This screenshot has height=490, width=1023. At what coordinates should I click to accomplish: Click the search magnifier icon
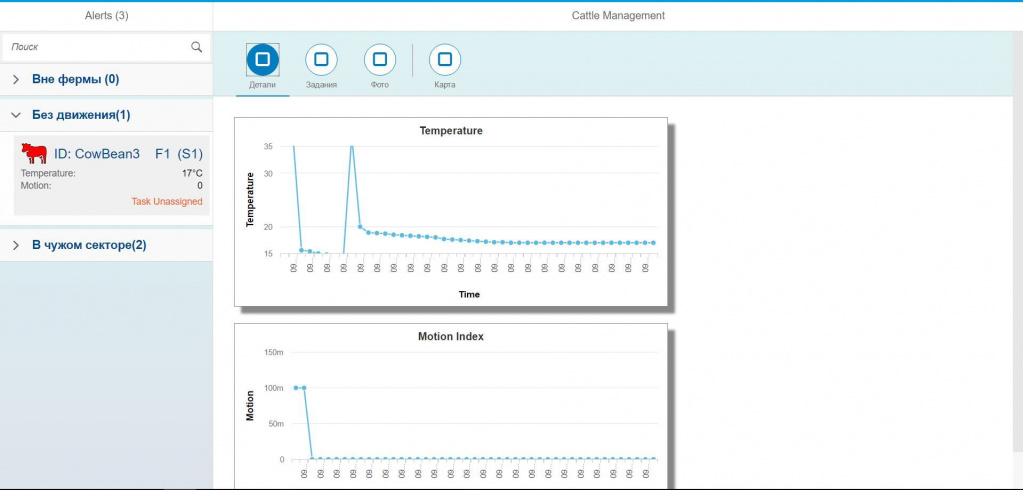196,47
